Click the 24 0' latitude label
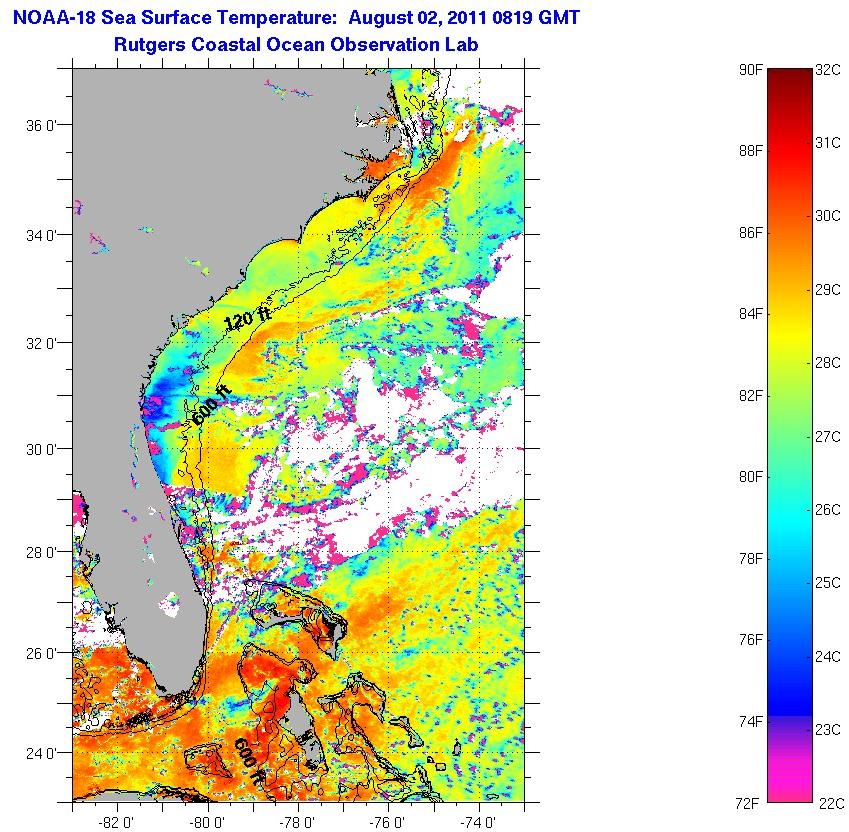Image resolution: width=849 pixels, height=832 pixels. (41, 753)
